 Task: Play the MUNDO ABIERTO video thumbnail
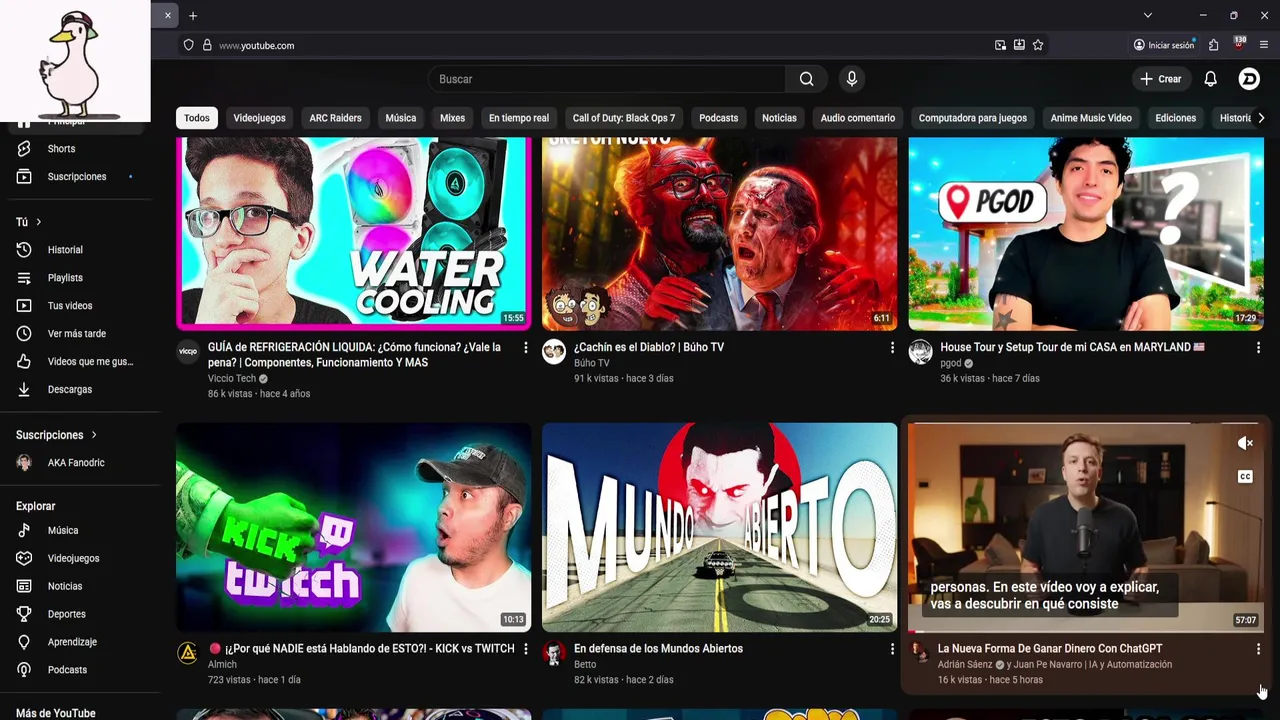[x=720, y=527]
